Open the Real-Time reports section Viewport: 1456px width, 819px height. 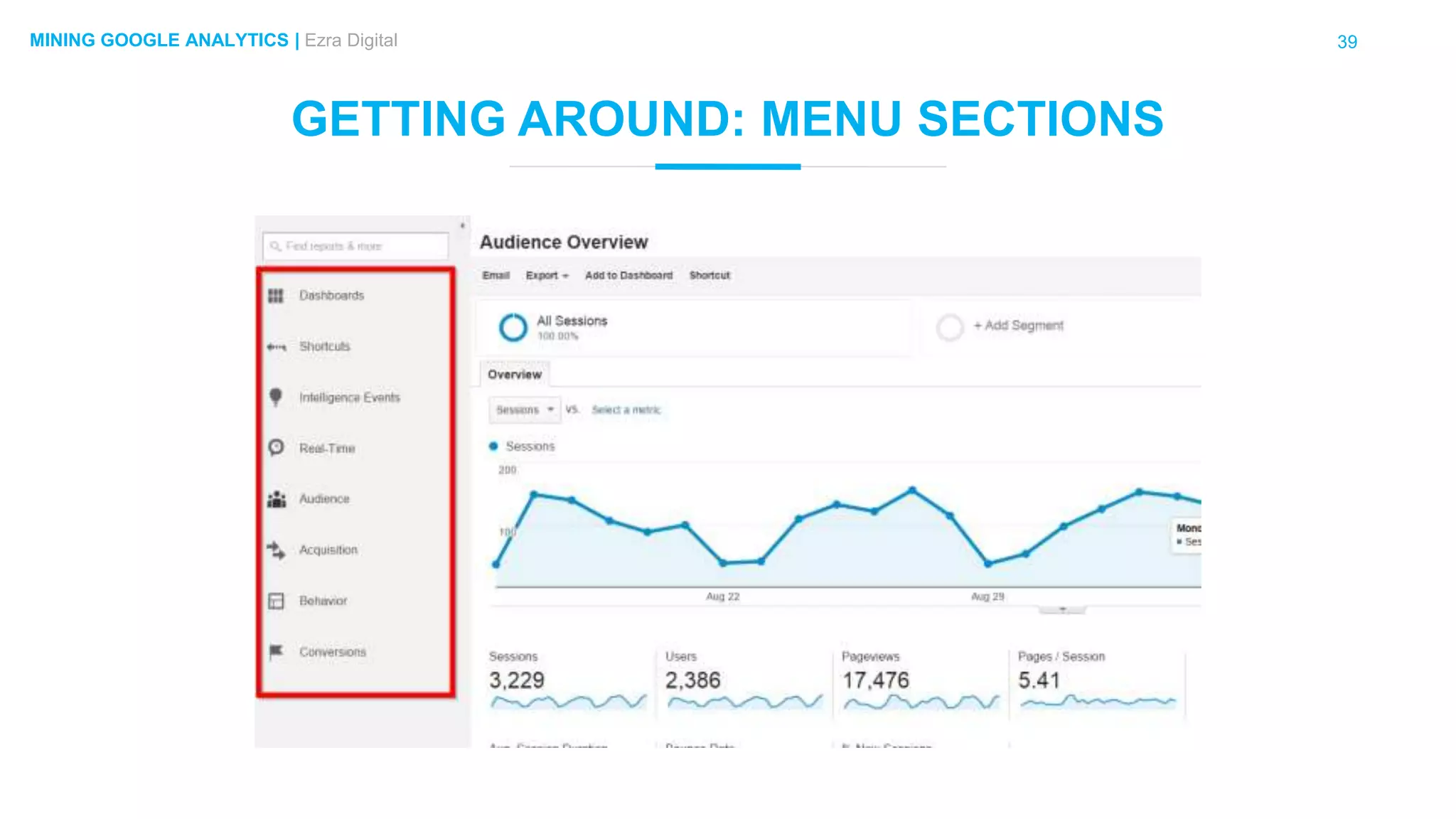pos(327,449)
